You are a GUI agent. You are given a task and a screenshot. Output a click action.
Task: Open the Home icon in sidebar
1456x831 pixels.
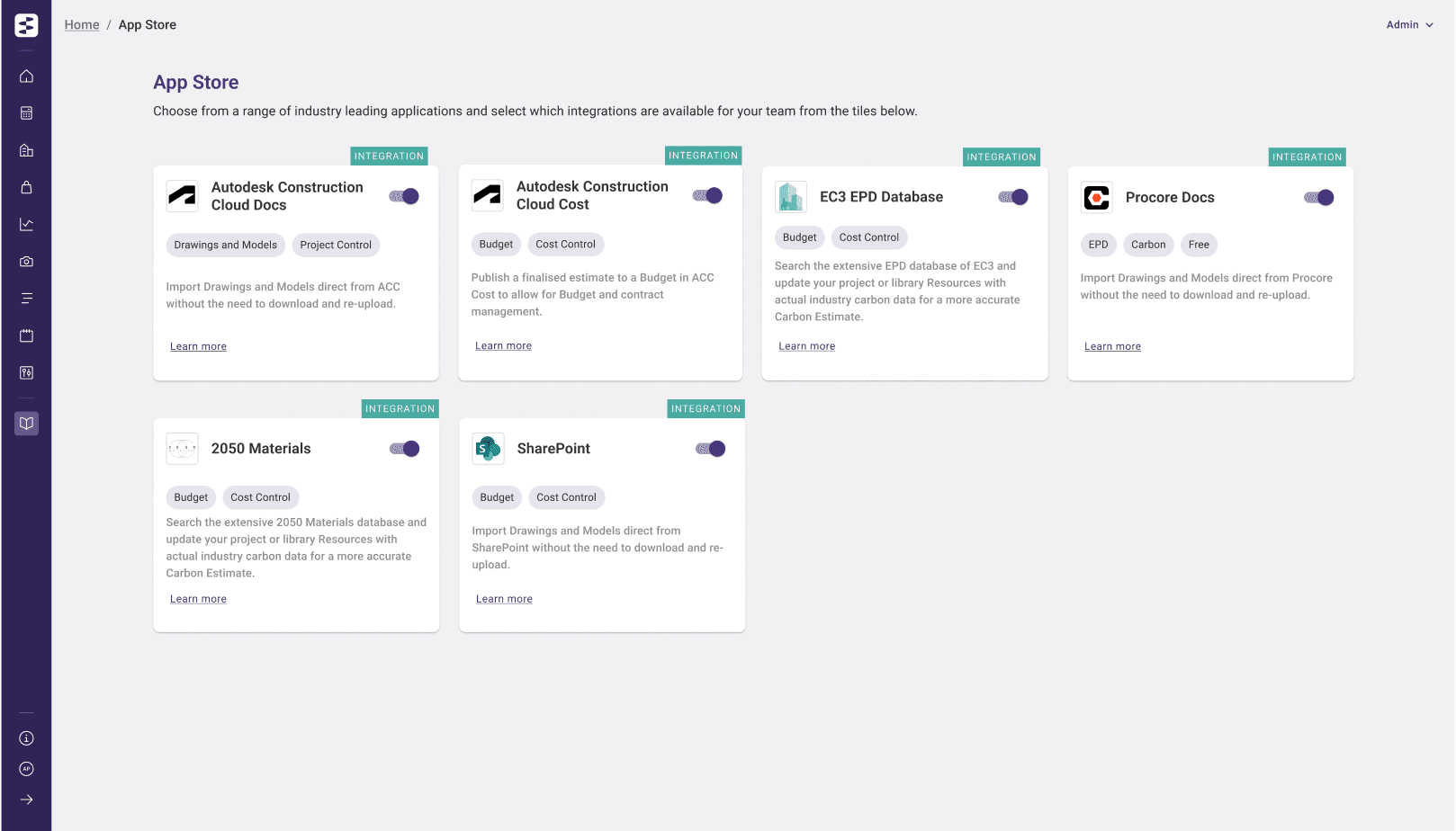coord(27,76)
